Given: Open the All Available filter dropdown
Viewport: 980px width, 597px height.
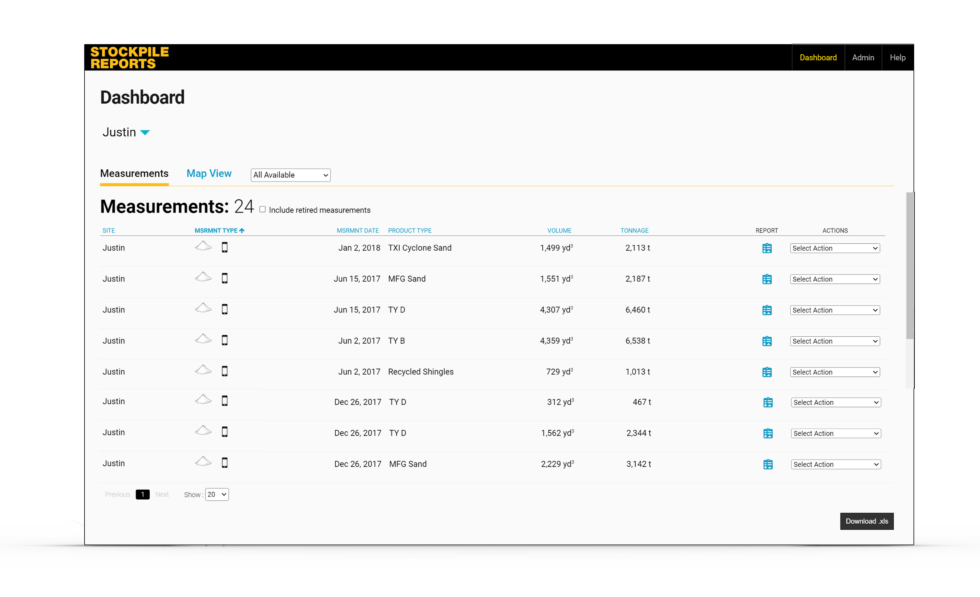Looking at the screenshot, I should (x=290, y=175).
